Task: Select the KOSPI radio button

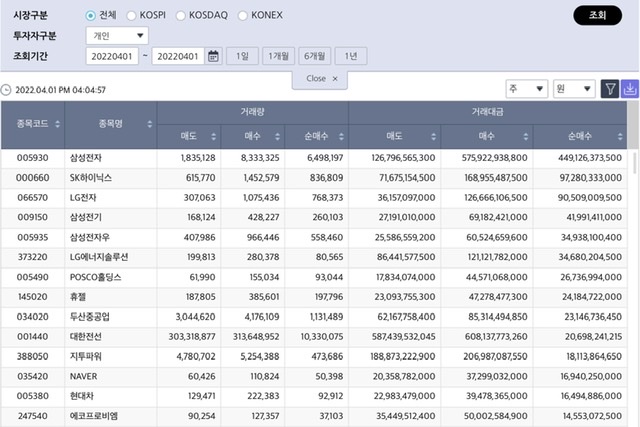Action: pos(133,16)
